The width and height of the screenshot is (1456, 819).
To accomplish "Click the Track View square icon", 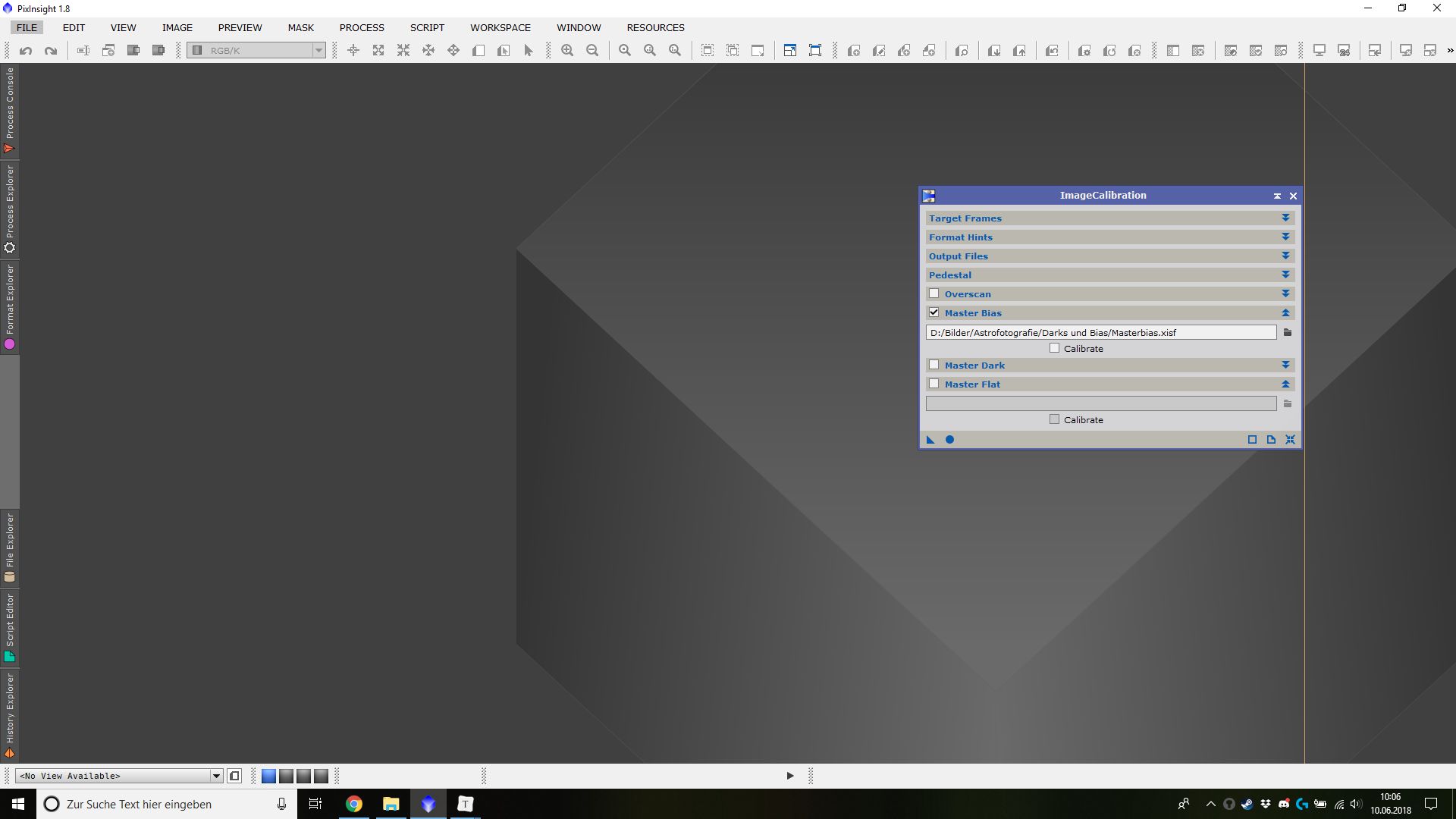I will coord(1252,440).
